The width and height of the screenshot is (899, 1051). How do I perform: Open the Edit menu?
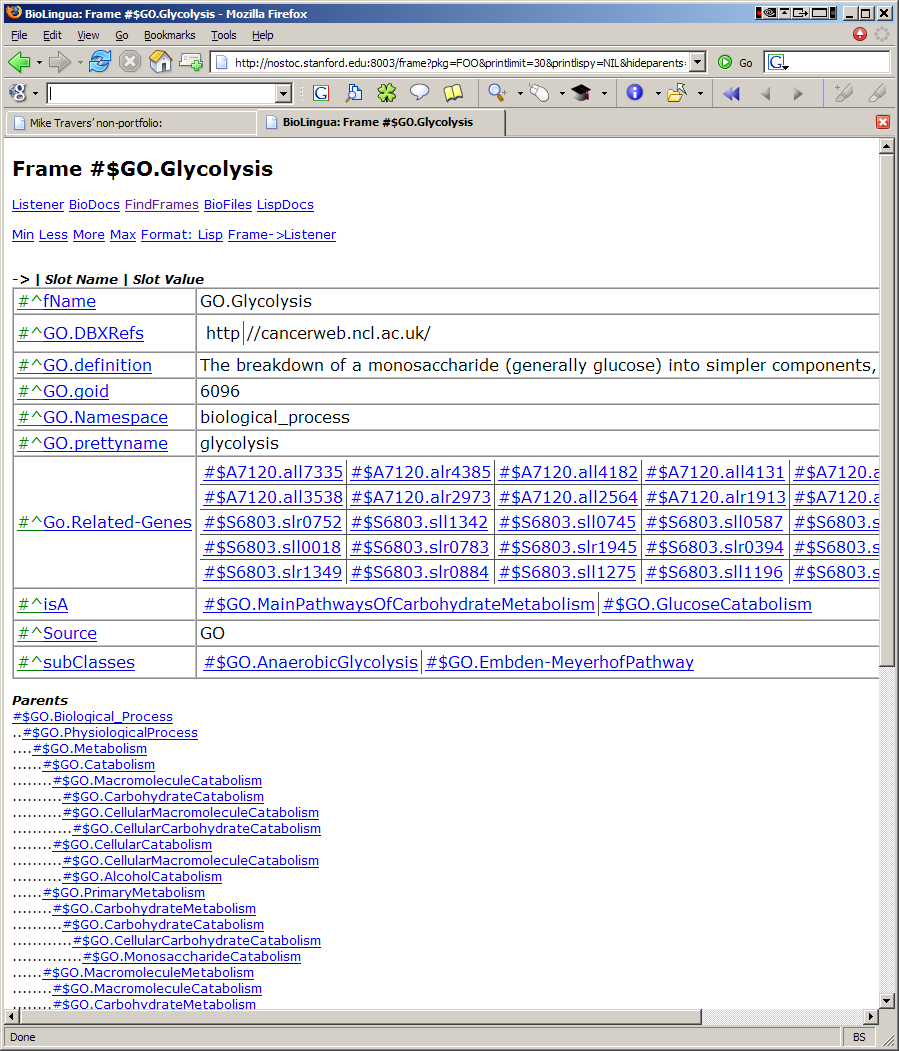tap(52, 35)
